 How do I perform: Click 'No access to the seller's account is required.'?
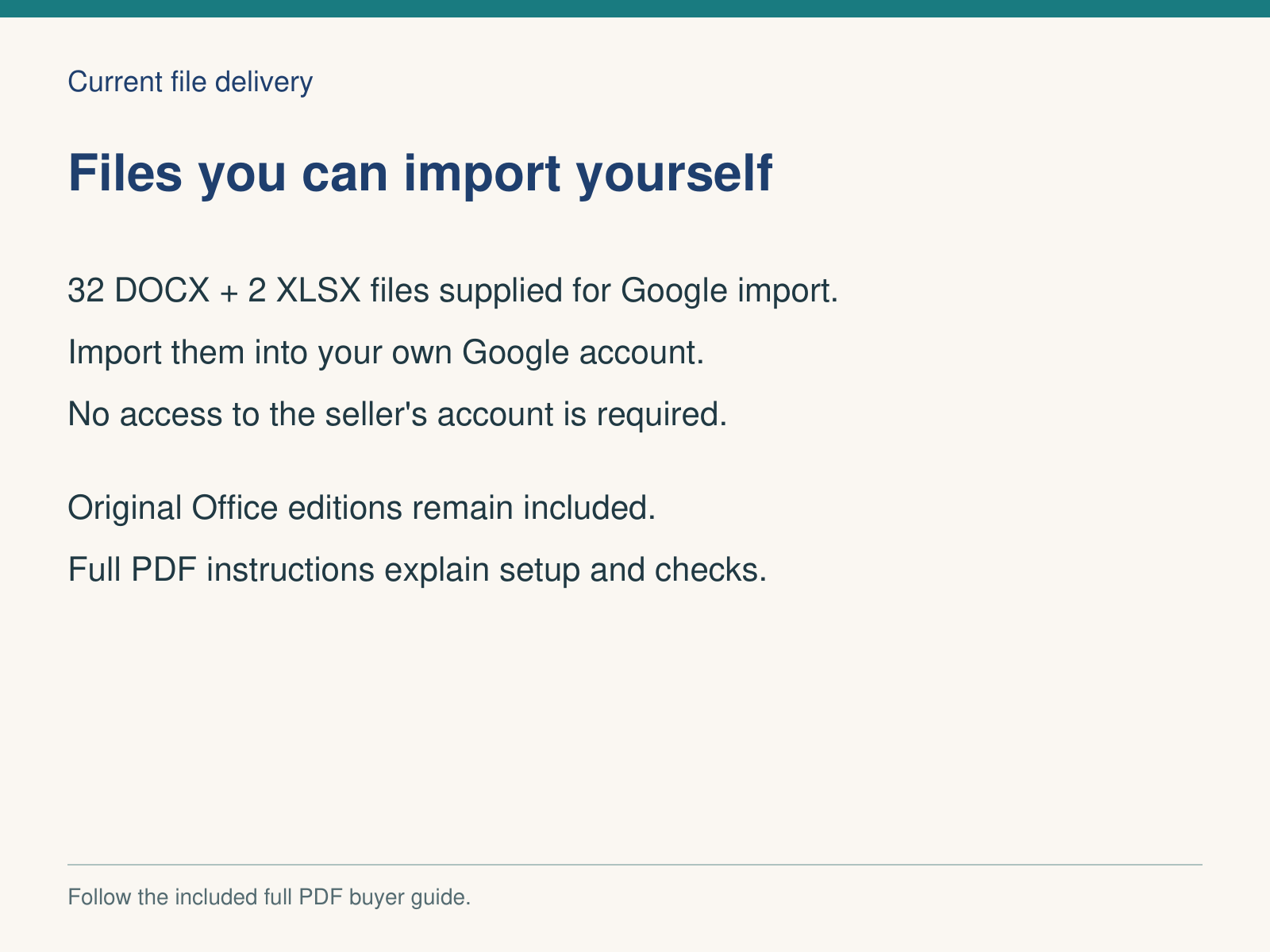[x=398, y=414]
